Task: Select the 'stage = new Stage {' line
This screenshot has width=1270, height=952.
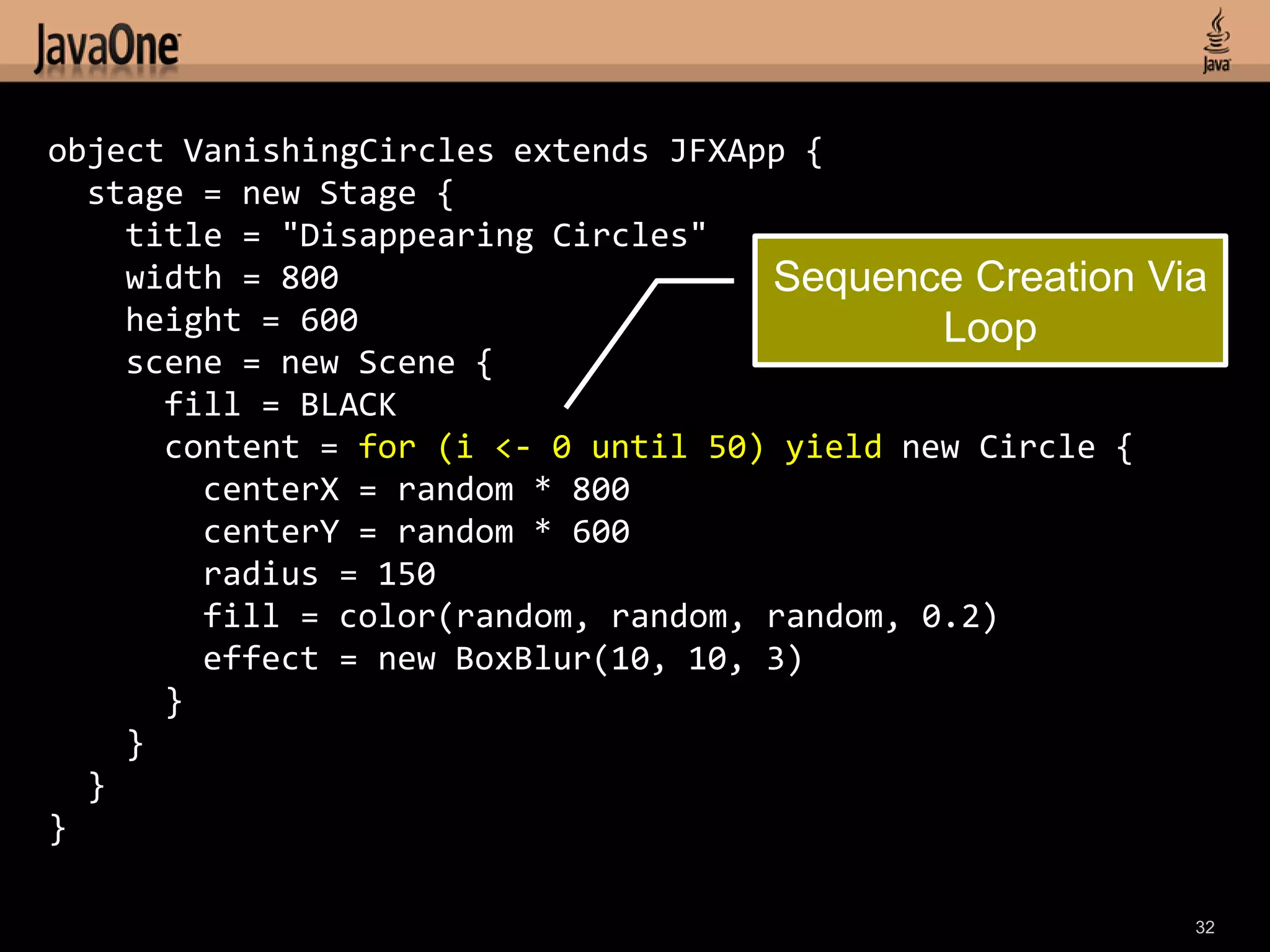Action: pyautogui.click(x=270, y=195)
